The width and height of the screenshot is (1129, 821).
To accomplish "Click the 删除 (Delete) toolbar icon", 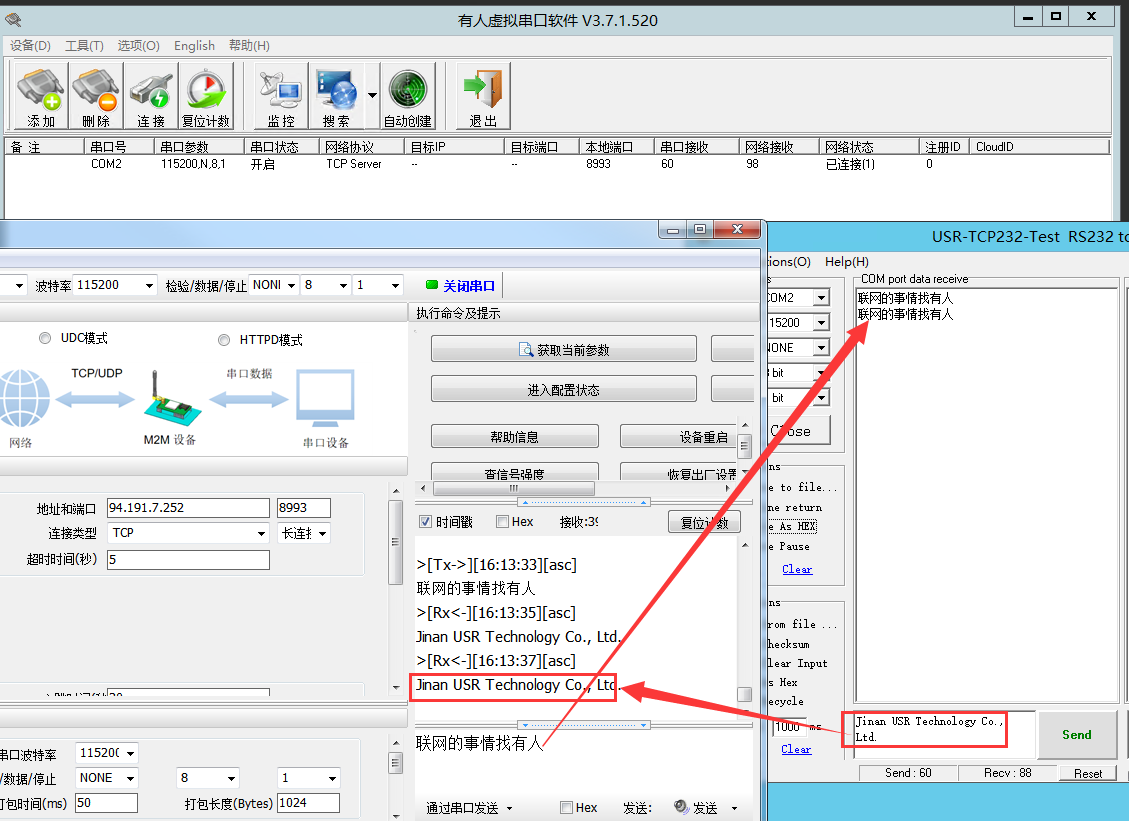I will point(96,97).
